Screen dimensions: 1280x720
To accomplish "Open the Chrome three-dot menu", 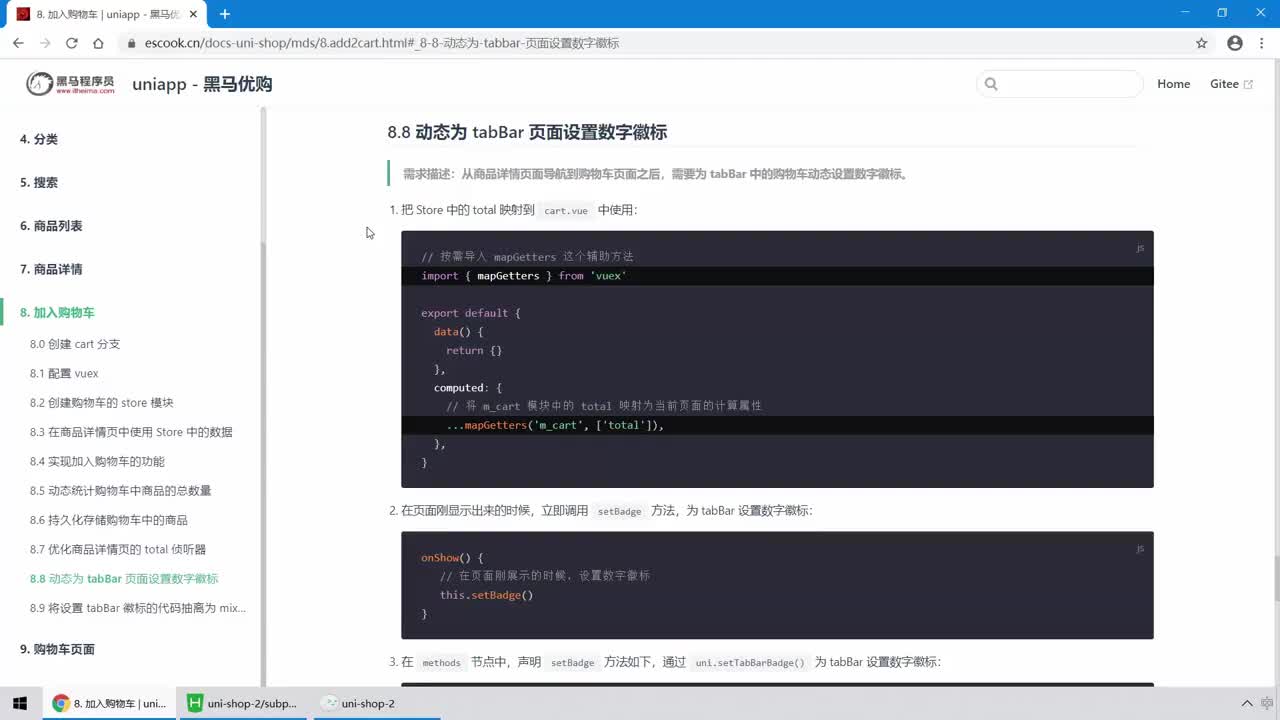I will point(1261,43).
